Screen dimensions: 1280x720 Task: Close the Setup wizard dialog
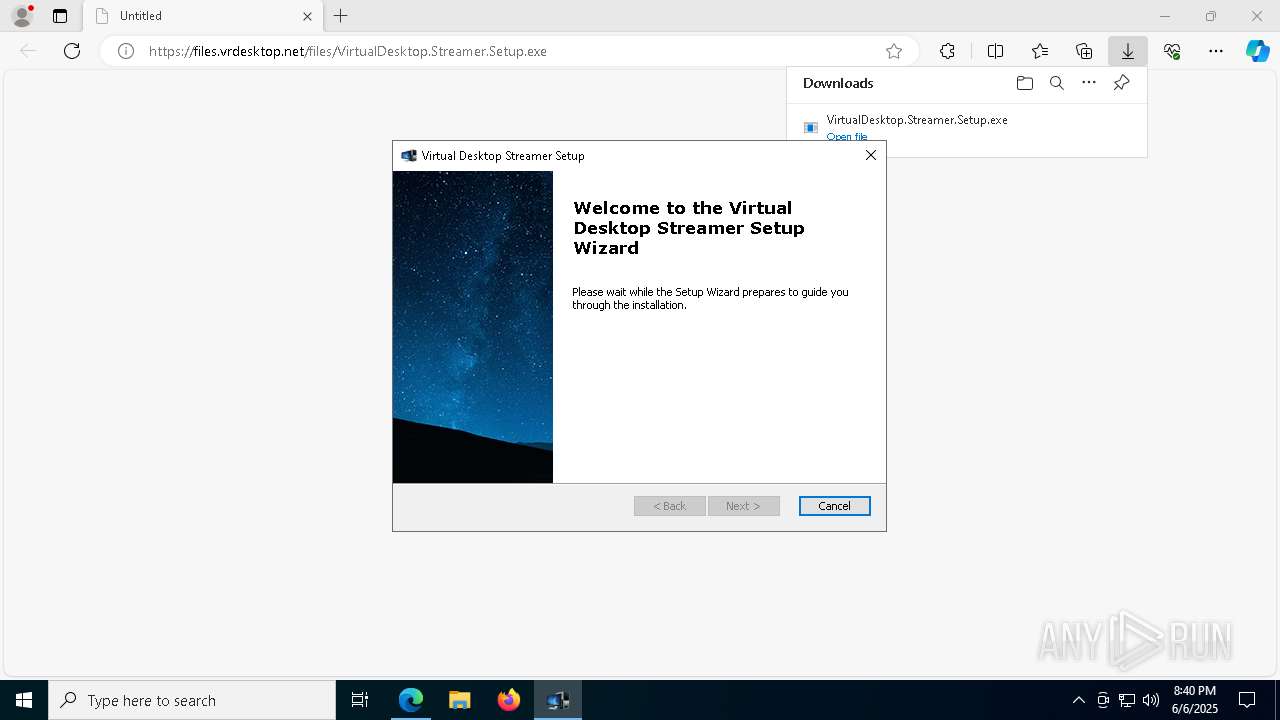(x=871, y=155)
